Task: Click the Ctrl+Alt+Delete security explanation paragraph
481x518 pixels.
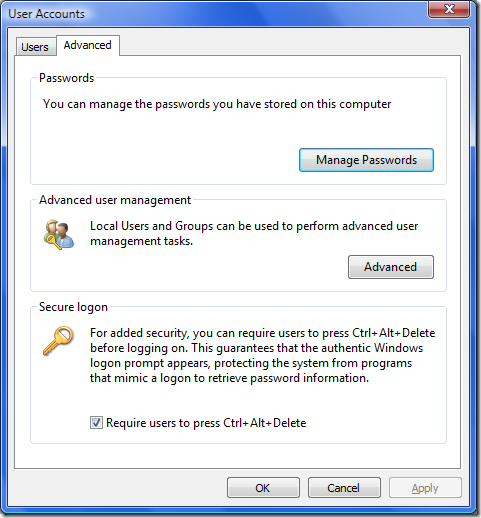Action: (262, 355)
